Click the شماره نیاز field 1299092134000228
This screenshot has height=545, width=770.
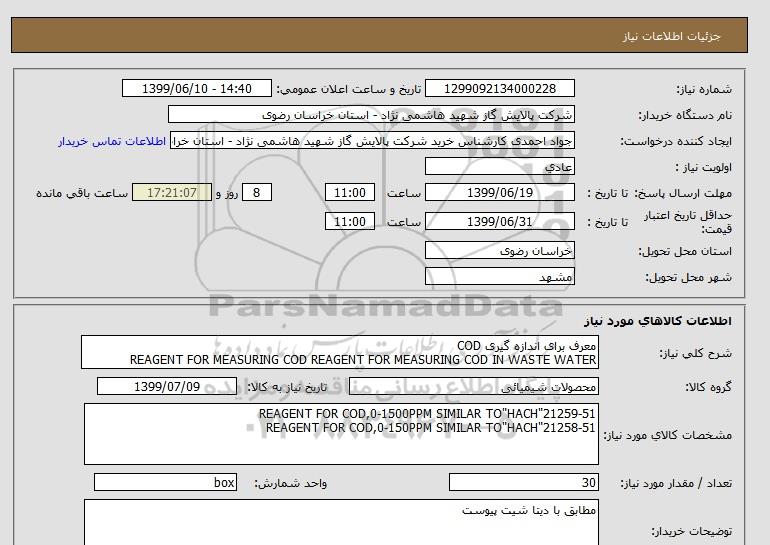tap(500, 89)
